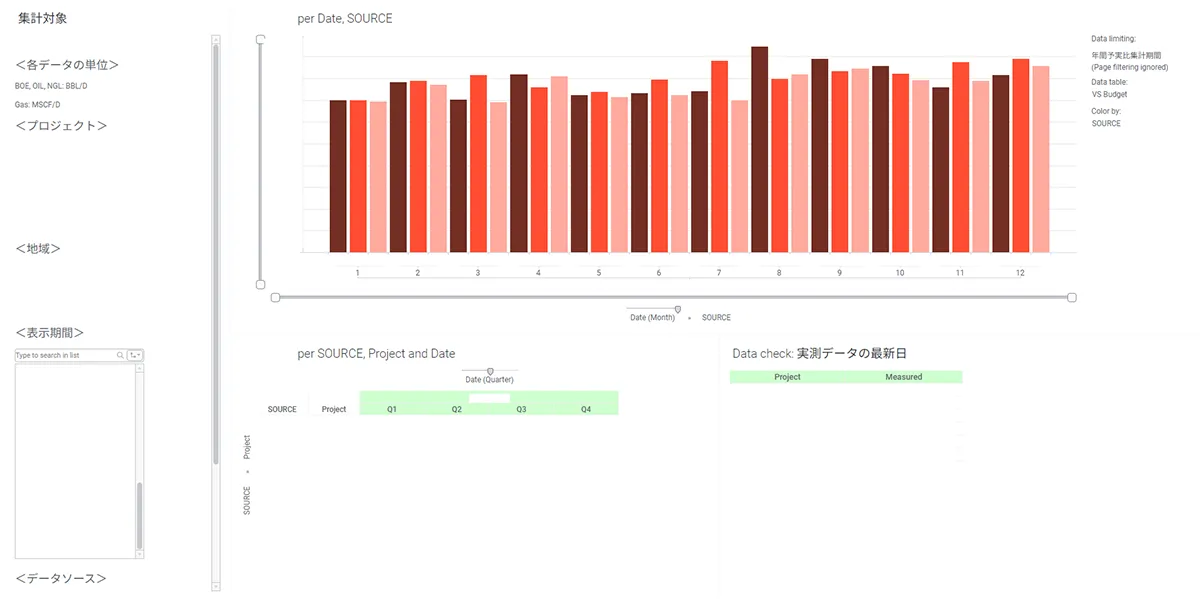Click the search icon in the list filter
Screen dimensions: 1200x599
[121, 355]
